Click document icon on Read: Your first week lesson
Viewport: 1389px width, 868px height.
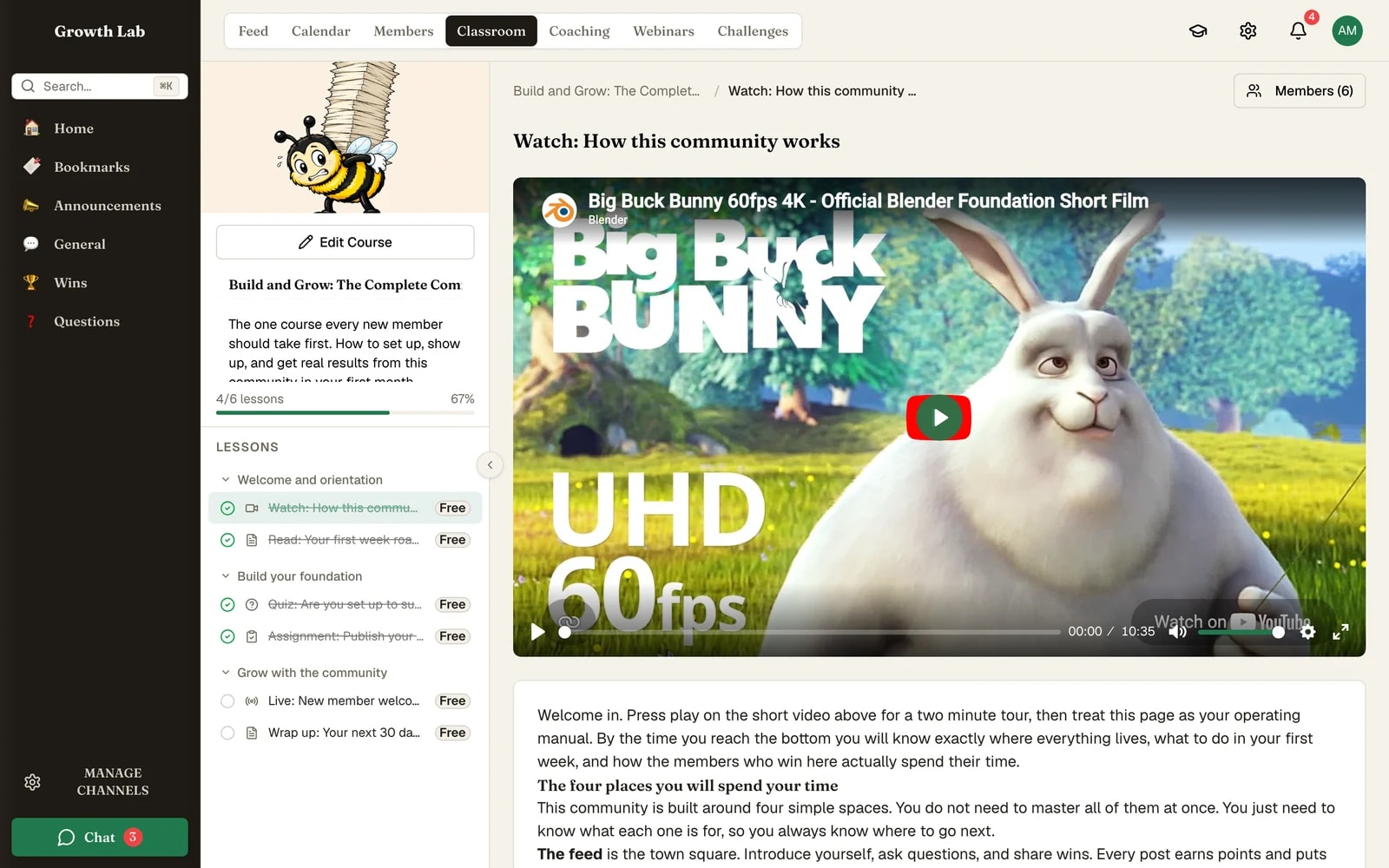252,540
